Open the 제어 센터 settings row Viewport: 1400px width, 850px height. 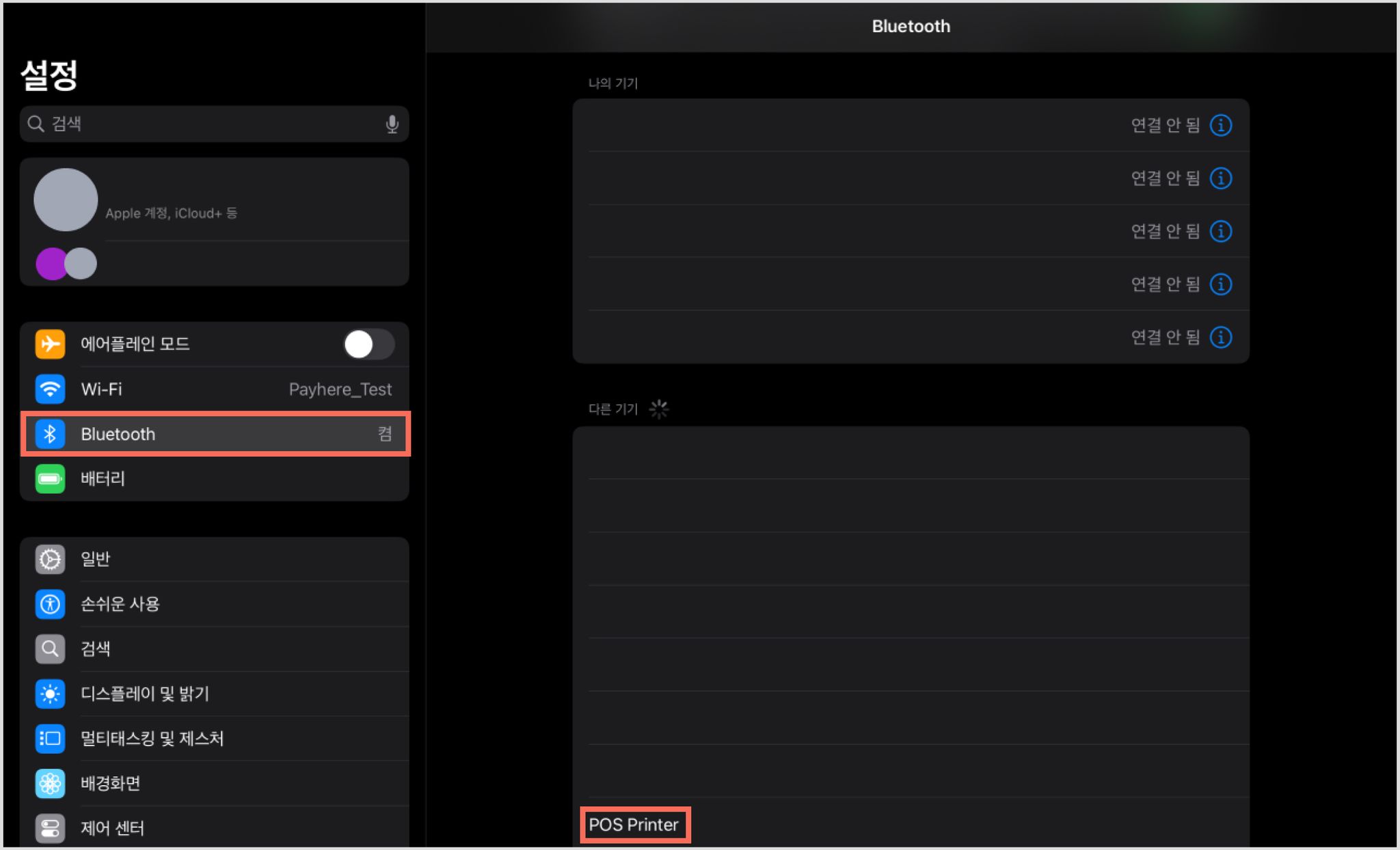(x=215, y=828)
